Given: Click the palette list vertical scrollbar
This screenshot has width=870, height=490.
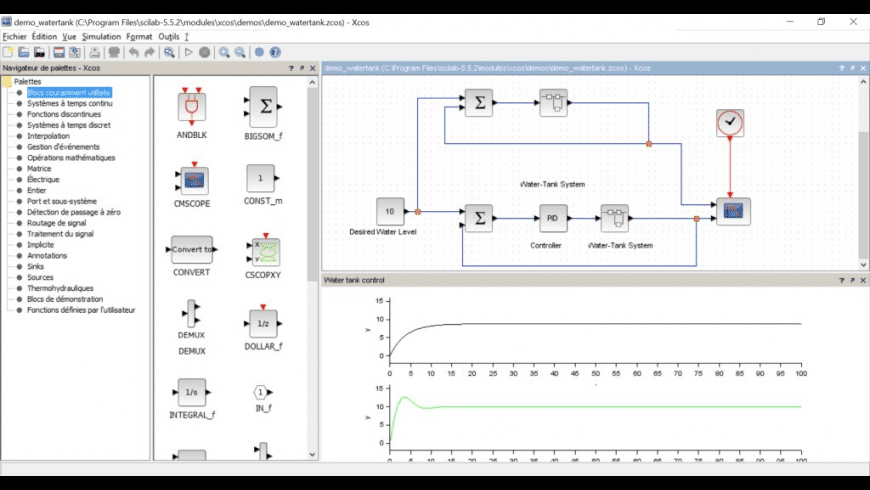Looking at the screenshot, I should 312,200.
